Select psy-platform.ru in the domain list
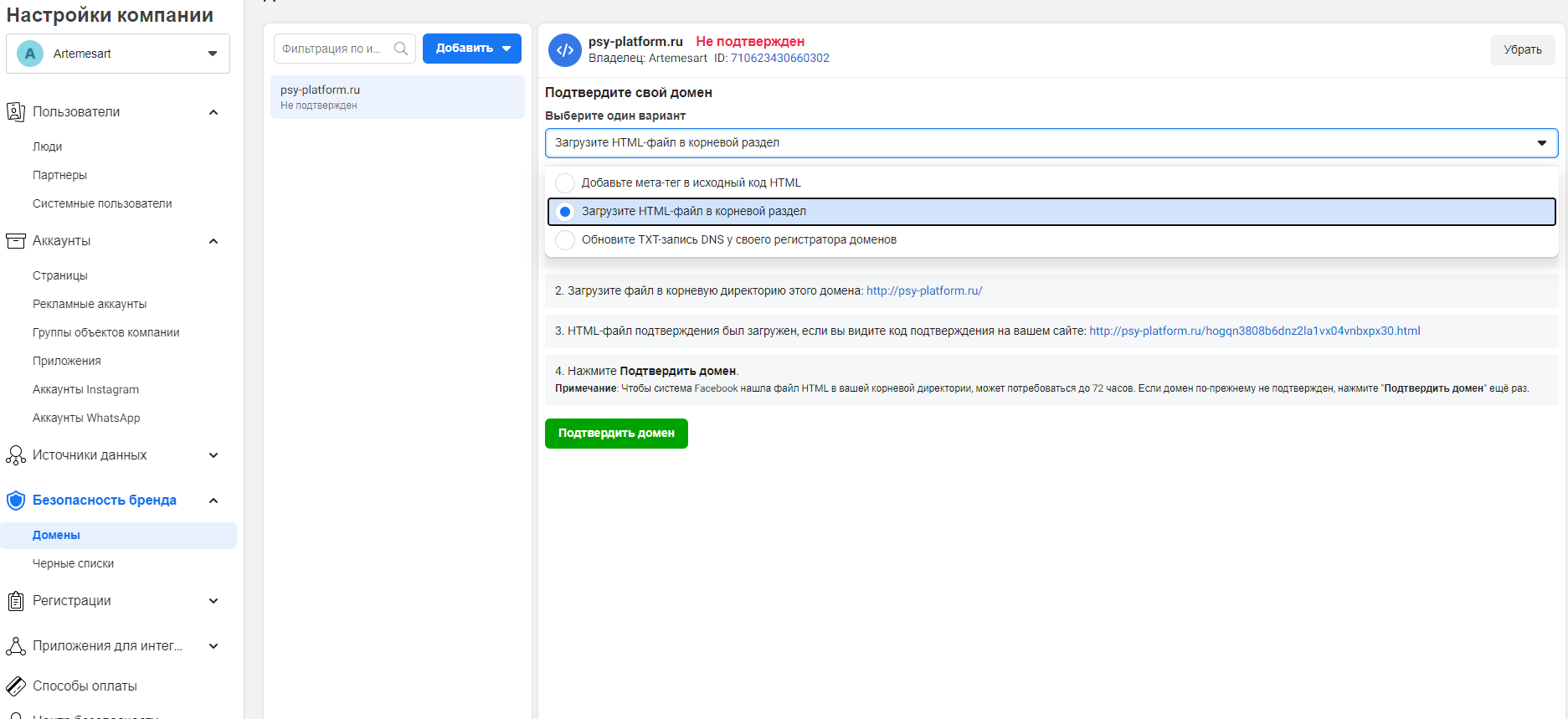This screenshot has height=719, width=1568. point(398,97)
